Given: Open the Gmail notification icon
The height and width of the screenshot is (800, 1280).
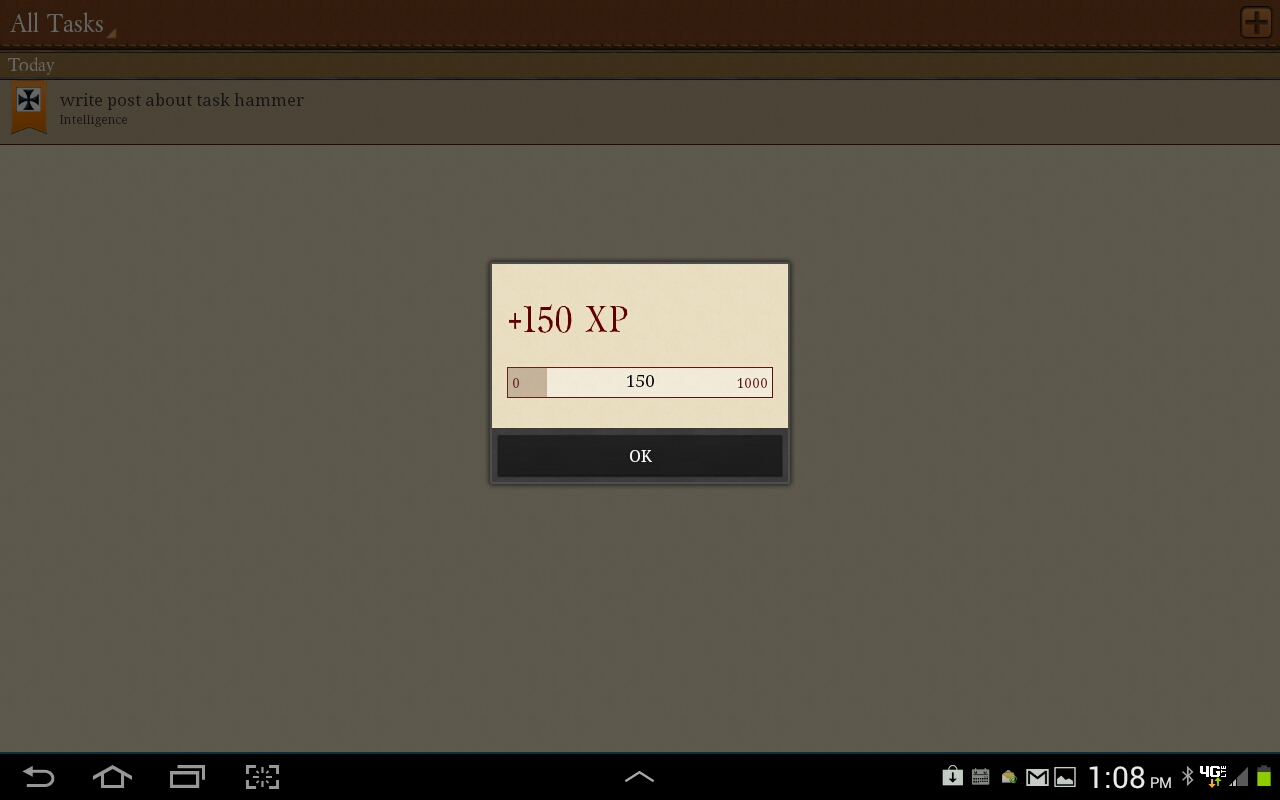Looking at the screenshot, I should tap(1037, 777).
